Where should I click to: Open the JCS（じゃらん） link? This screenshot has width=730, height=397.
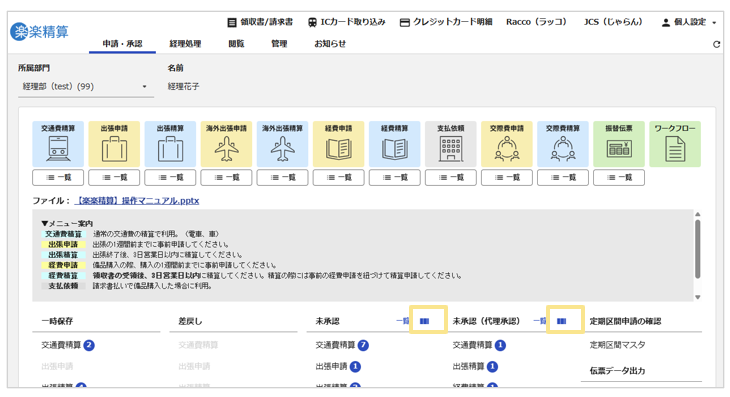pos(613,22)
